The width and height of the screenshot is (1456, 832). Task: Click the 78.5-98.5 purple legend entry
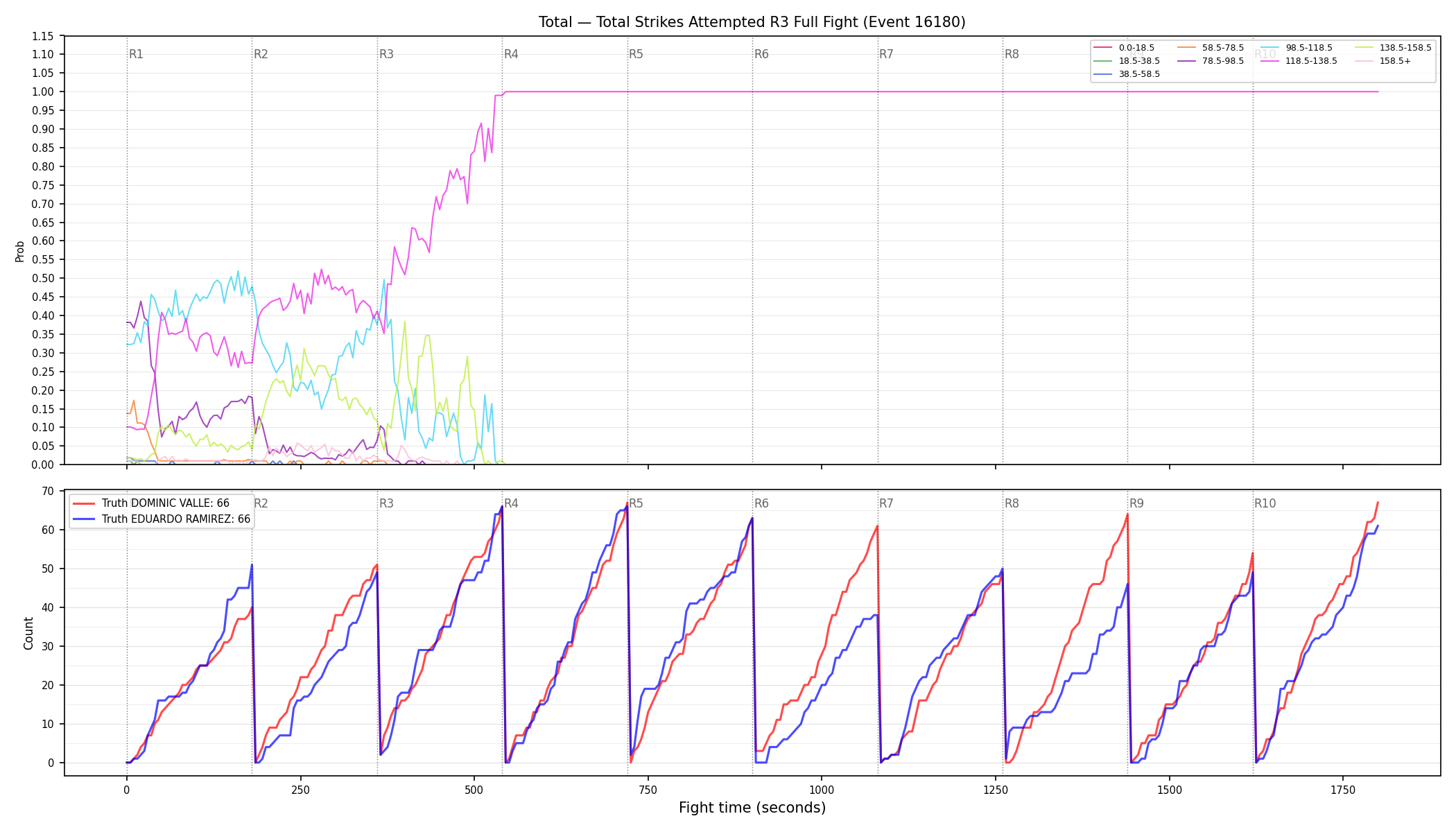pyautogui.click(x=1211, y=61)
